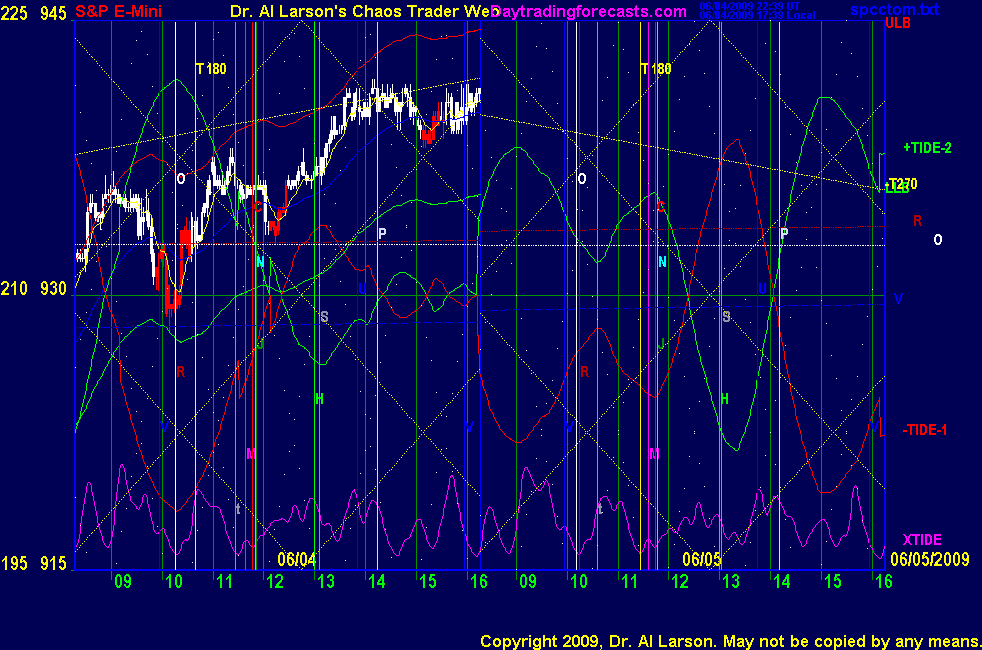Screen dimensions: 982x650
Task: Click the yellow T270 label
Action: coord(902,184)
